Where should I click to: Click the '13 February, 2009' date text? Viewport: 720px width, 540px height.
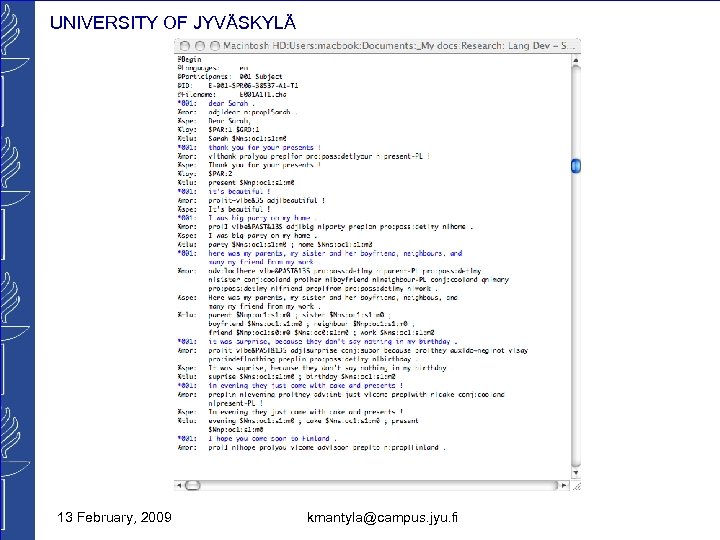click(114, 518)
